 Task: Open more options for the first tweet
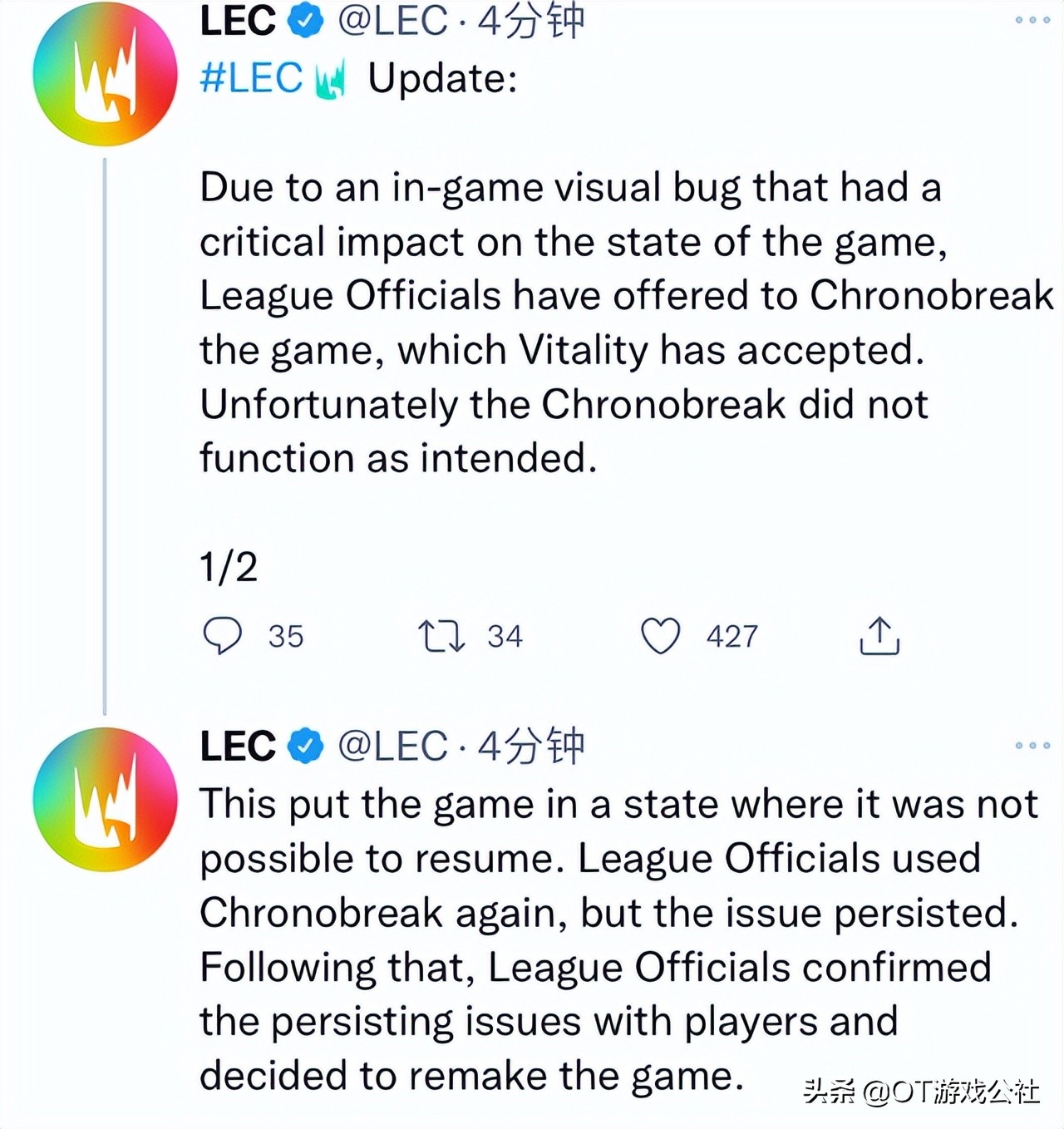coord(1032,20)
